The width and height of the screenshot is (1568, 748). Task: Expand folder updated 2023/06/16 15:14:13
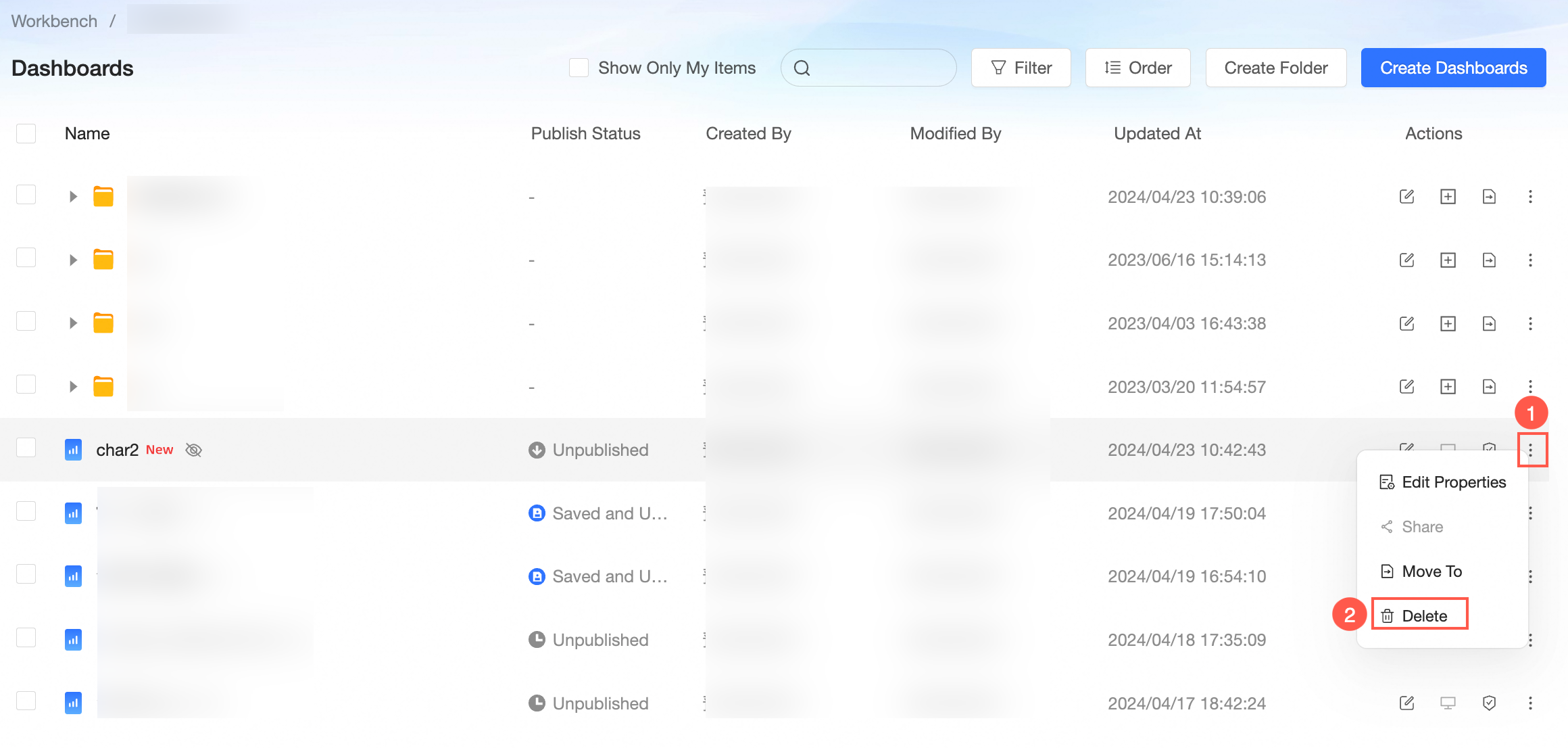pos(73,260)
